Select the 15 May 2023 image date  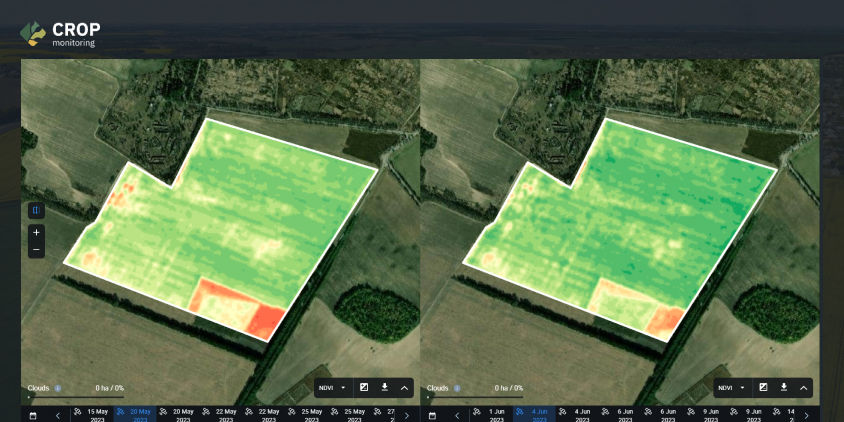click(92, 415)
